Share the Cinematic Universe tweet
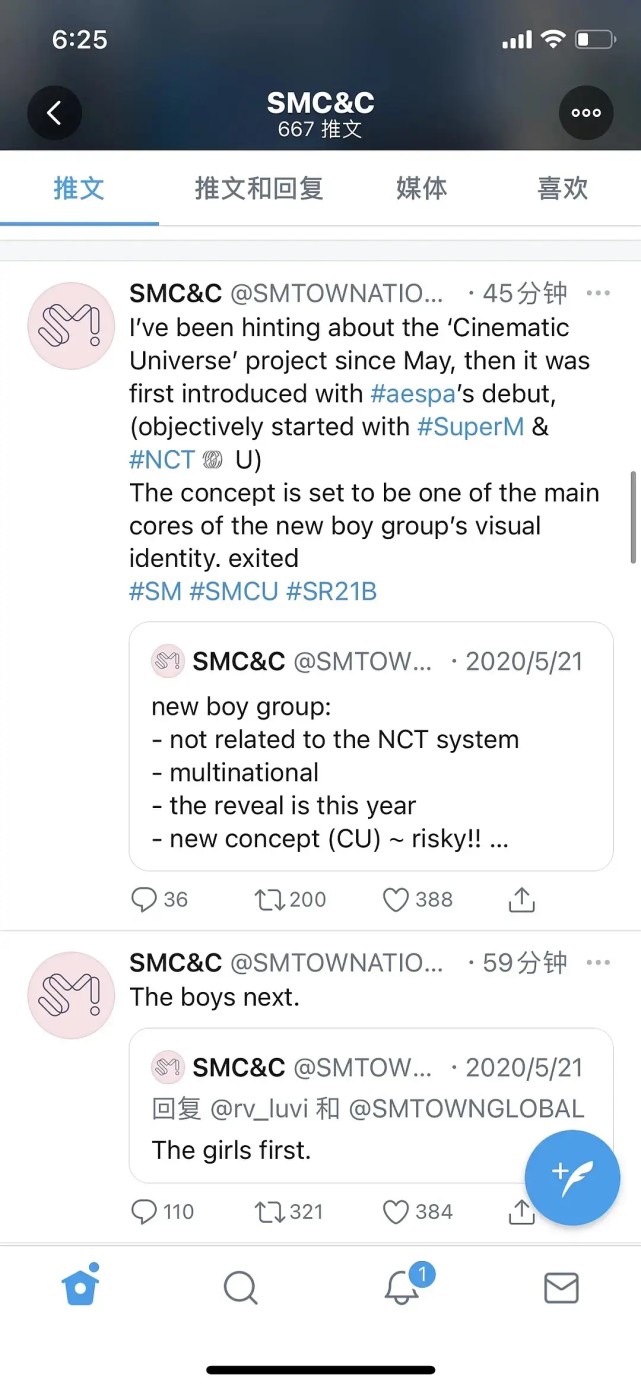The height and width of the screenshot is (1388, 641). (521, 900)
